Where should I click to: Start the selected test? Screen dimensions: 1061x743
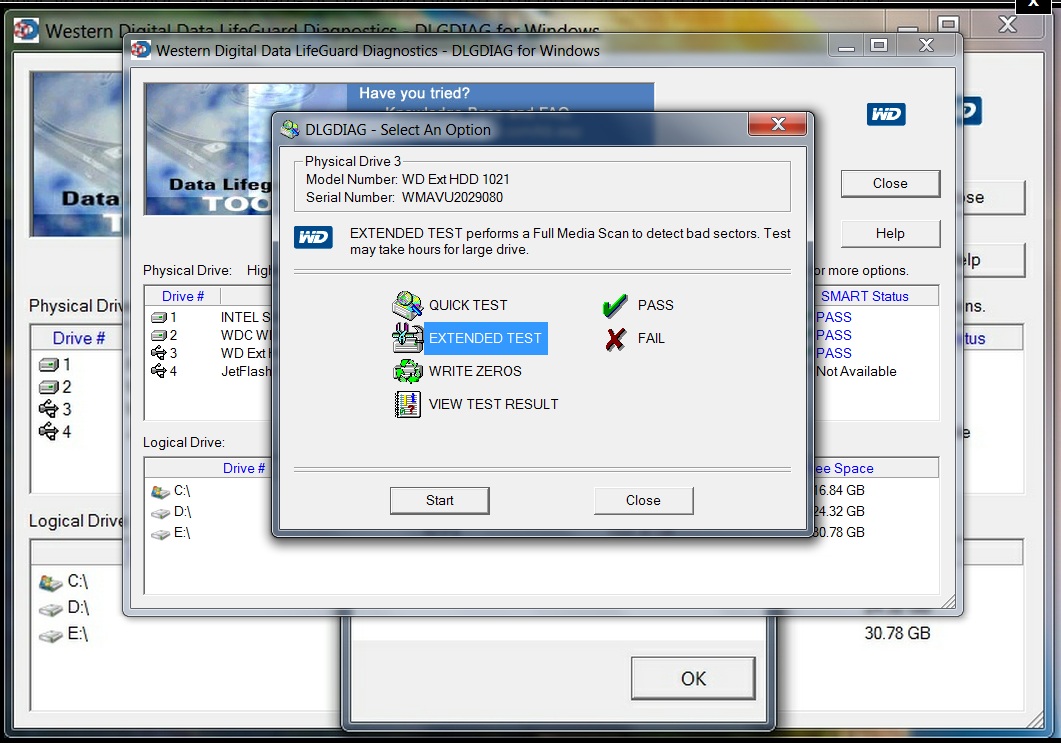point(439,500)
